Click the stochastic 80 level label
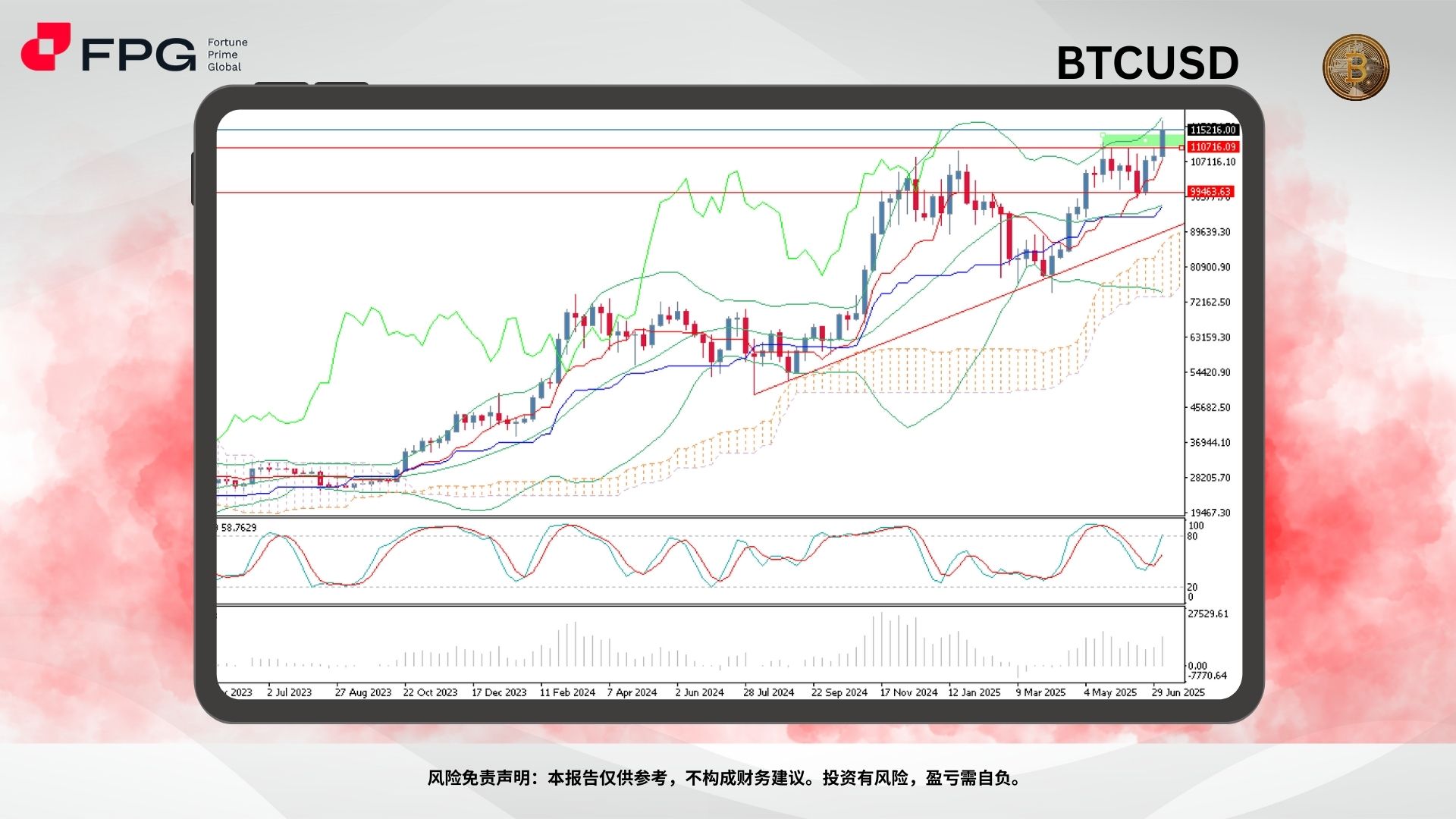Viewport: 1456px width, 819px height. 1192,536
